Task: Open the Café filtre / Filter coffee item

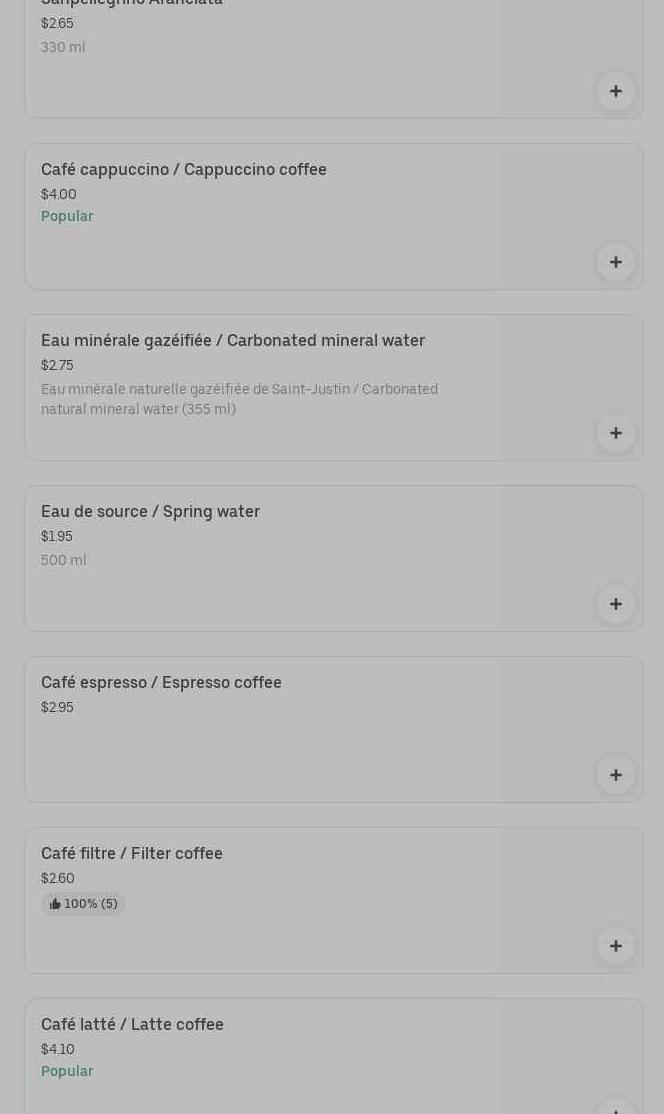Action: [132, 854]
